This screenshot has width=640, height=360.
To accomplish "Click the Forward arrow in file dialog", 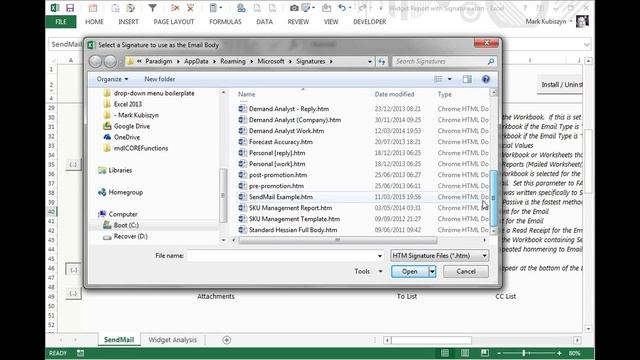I will point(110,61).
